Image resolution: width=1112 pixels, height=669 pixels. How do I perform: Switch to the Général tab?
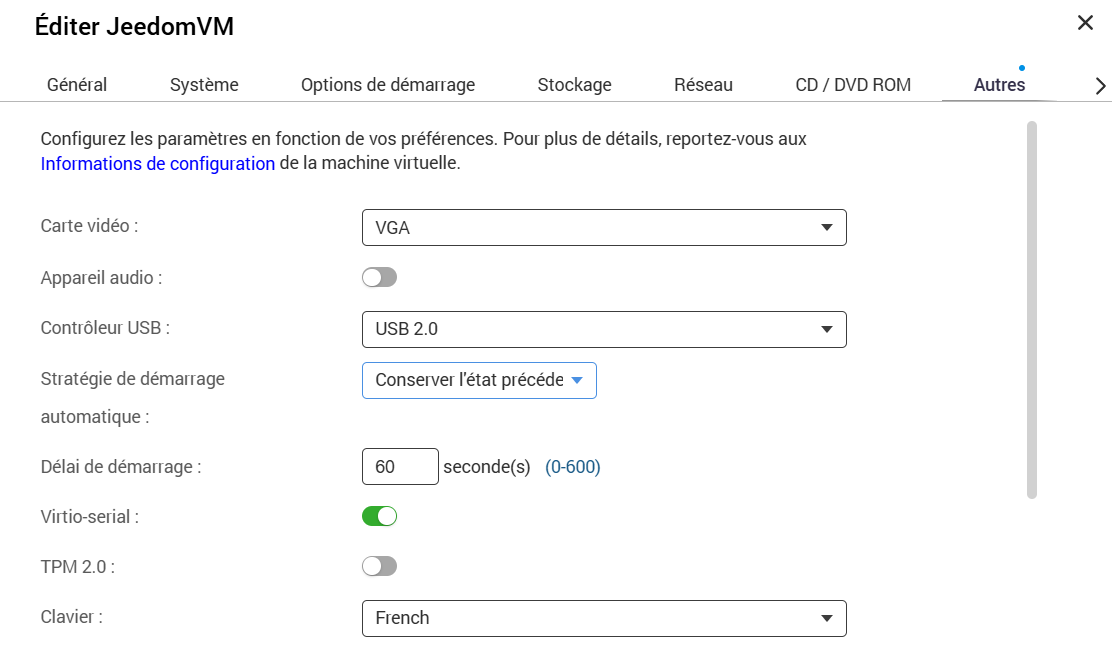click(x=77, y=85)
